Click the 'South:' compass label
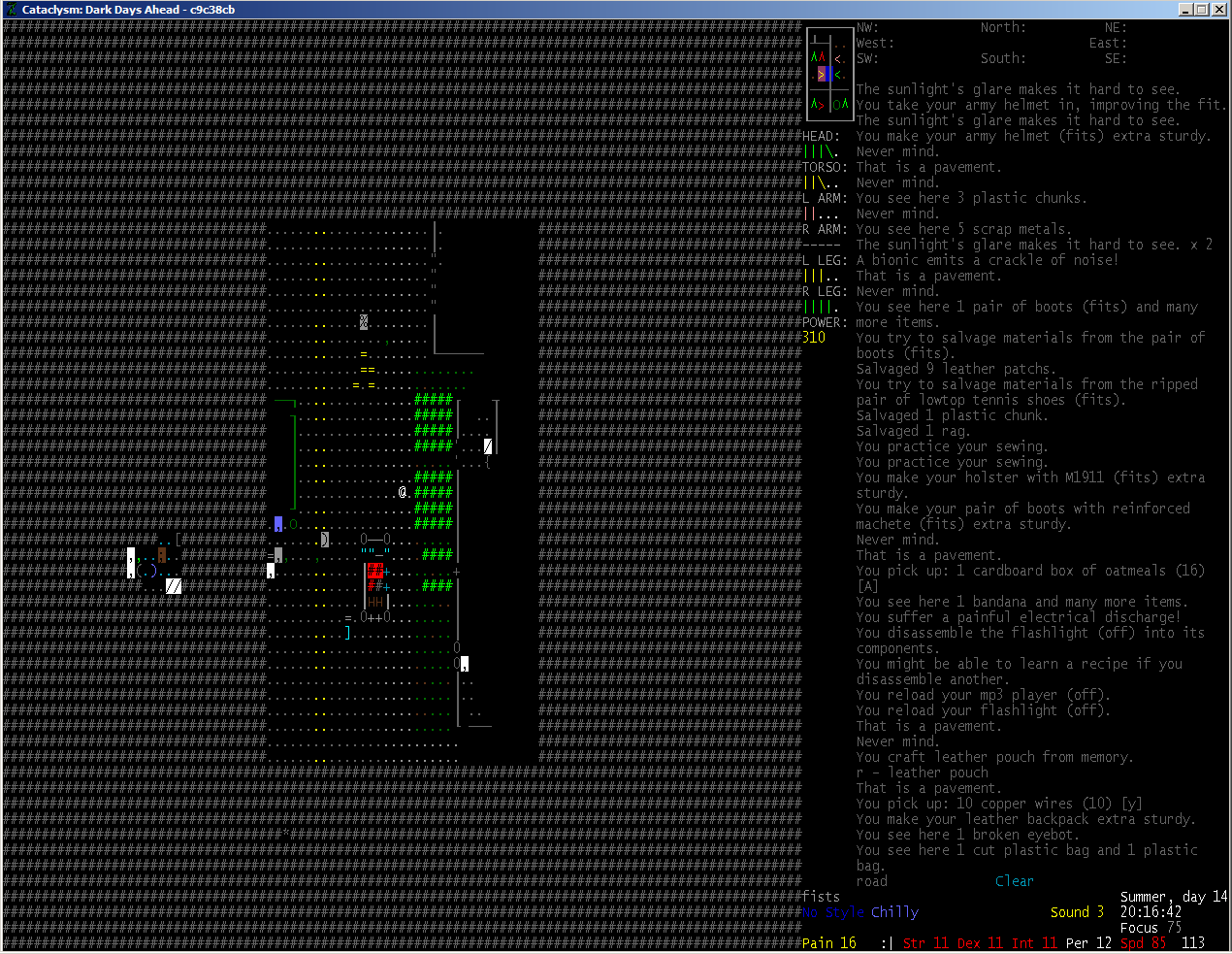Screen dimensions: 1232x954 tap(1003, 58)
